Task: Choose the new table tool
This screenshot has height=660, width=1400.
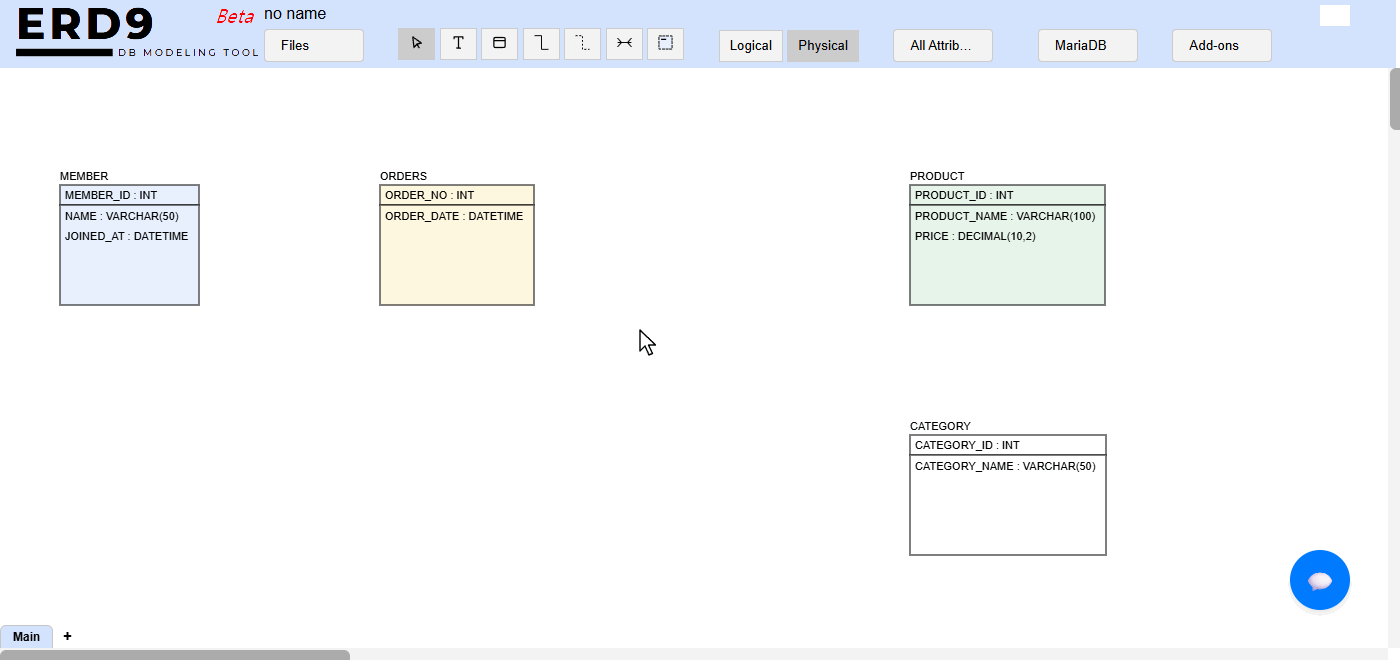Action: 499,44
